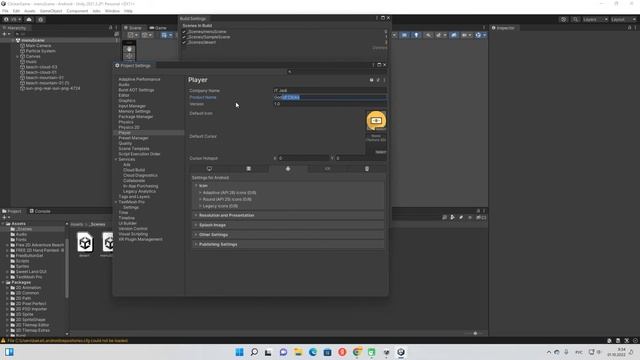640x360 pixels.
Task: Open the Unity account dropdown in toolbar
Action: click(x=13, y=19)
